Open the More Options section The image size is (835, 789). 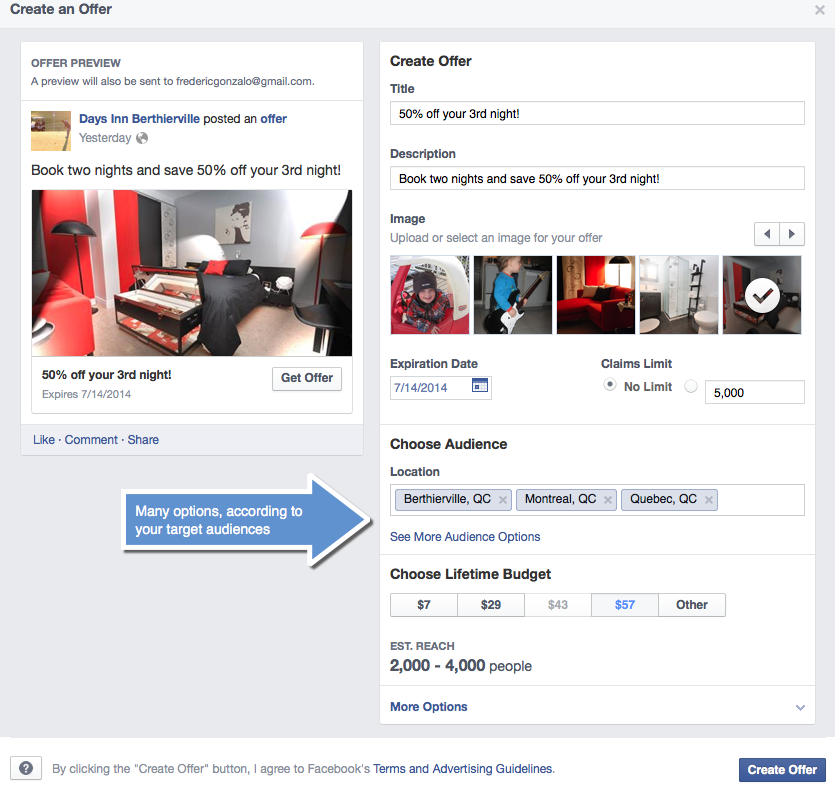coord(429,707)
